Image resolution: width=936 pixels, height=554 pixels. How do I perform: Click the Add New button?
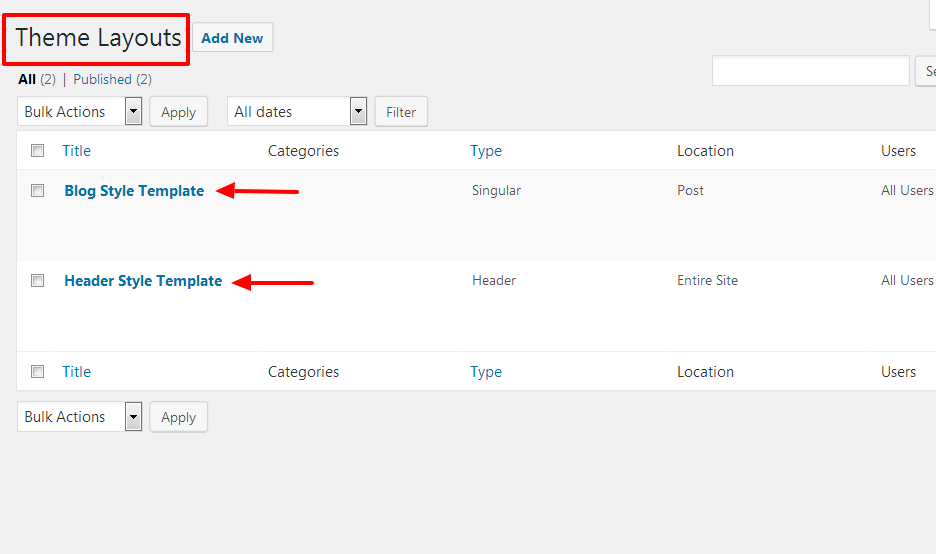(232, 38)
